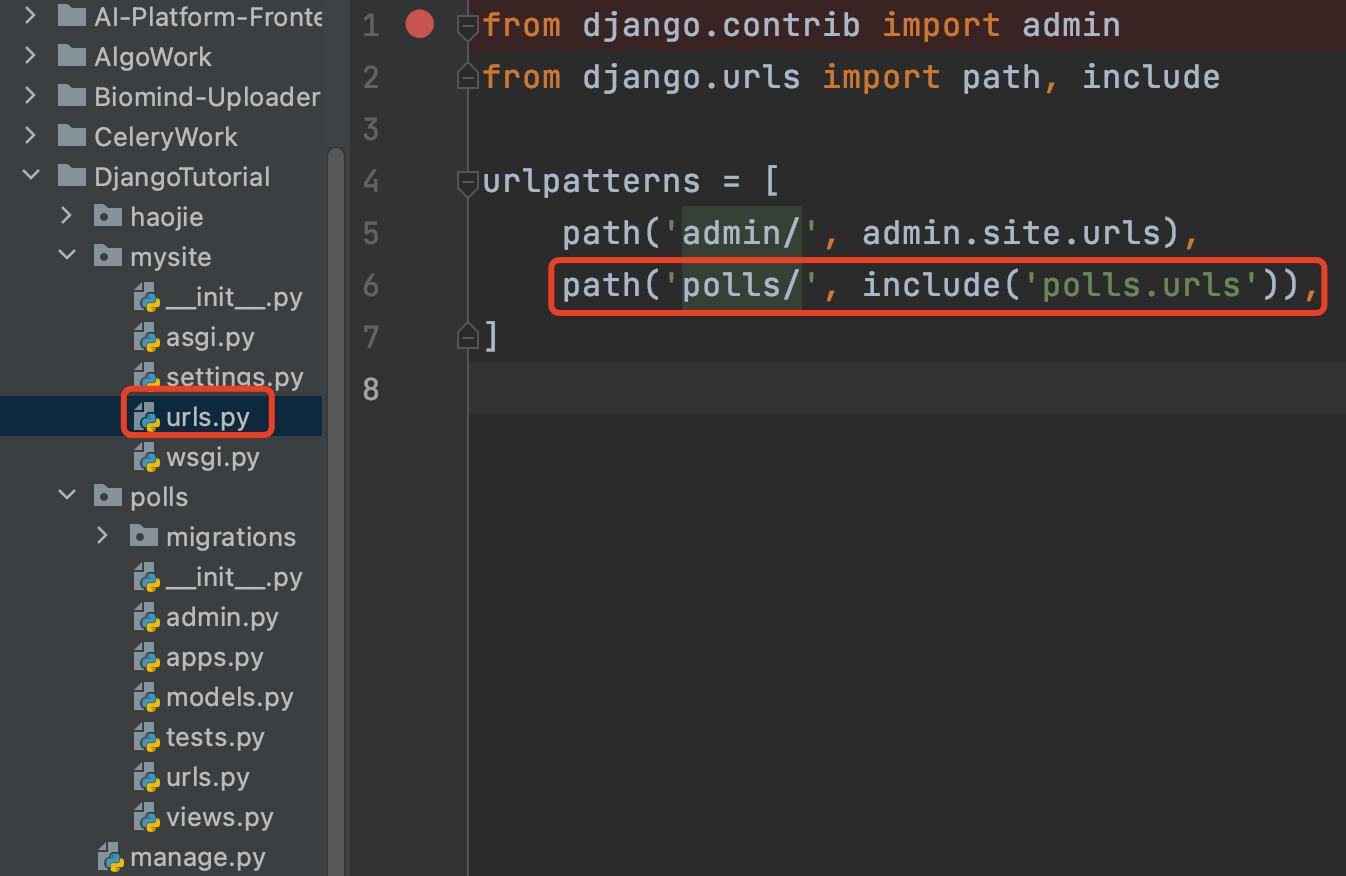This screenshot has width=1346, height=876.
Task: Expand the AlgoWork folder chevron
Action: click(30, 56)
